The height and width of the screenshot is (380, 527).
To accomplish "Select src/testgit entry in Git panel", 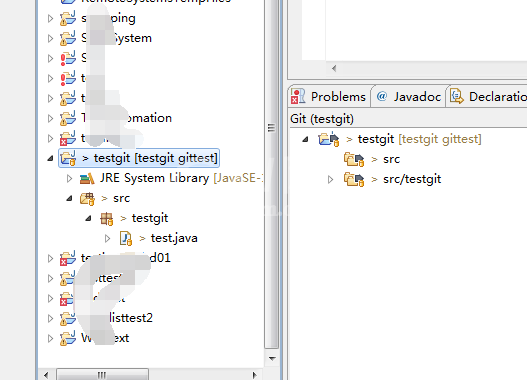I will pyautogui.click(x=412, y=179).
